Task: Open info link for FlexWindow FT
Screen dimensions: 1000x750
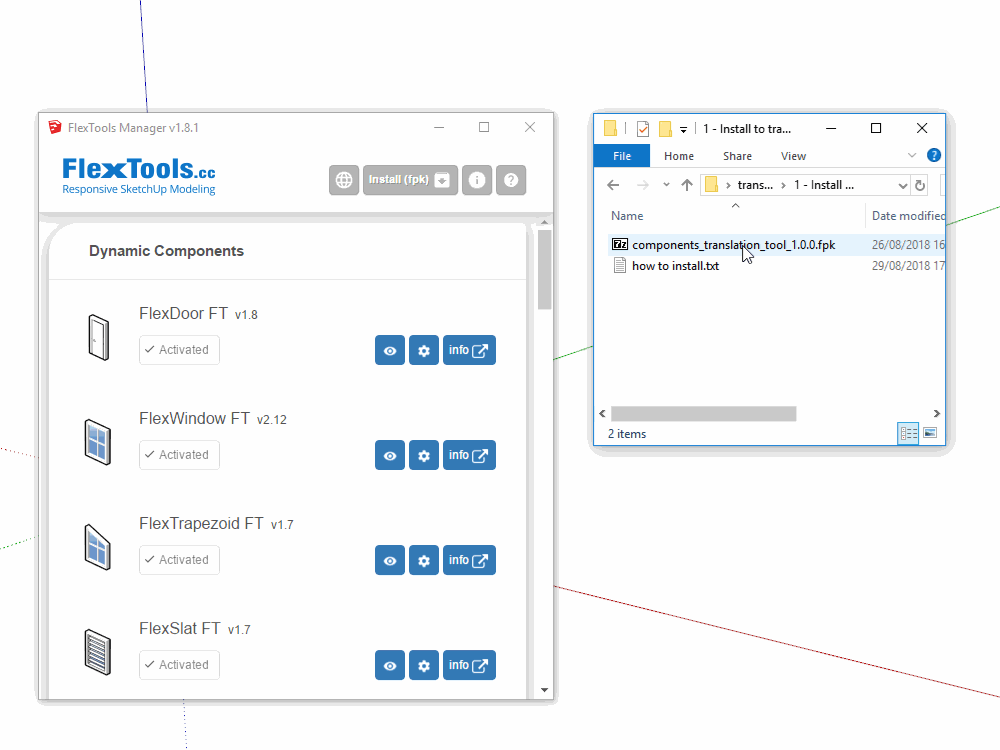Action: point(469,455)
